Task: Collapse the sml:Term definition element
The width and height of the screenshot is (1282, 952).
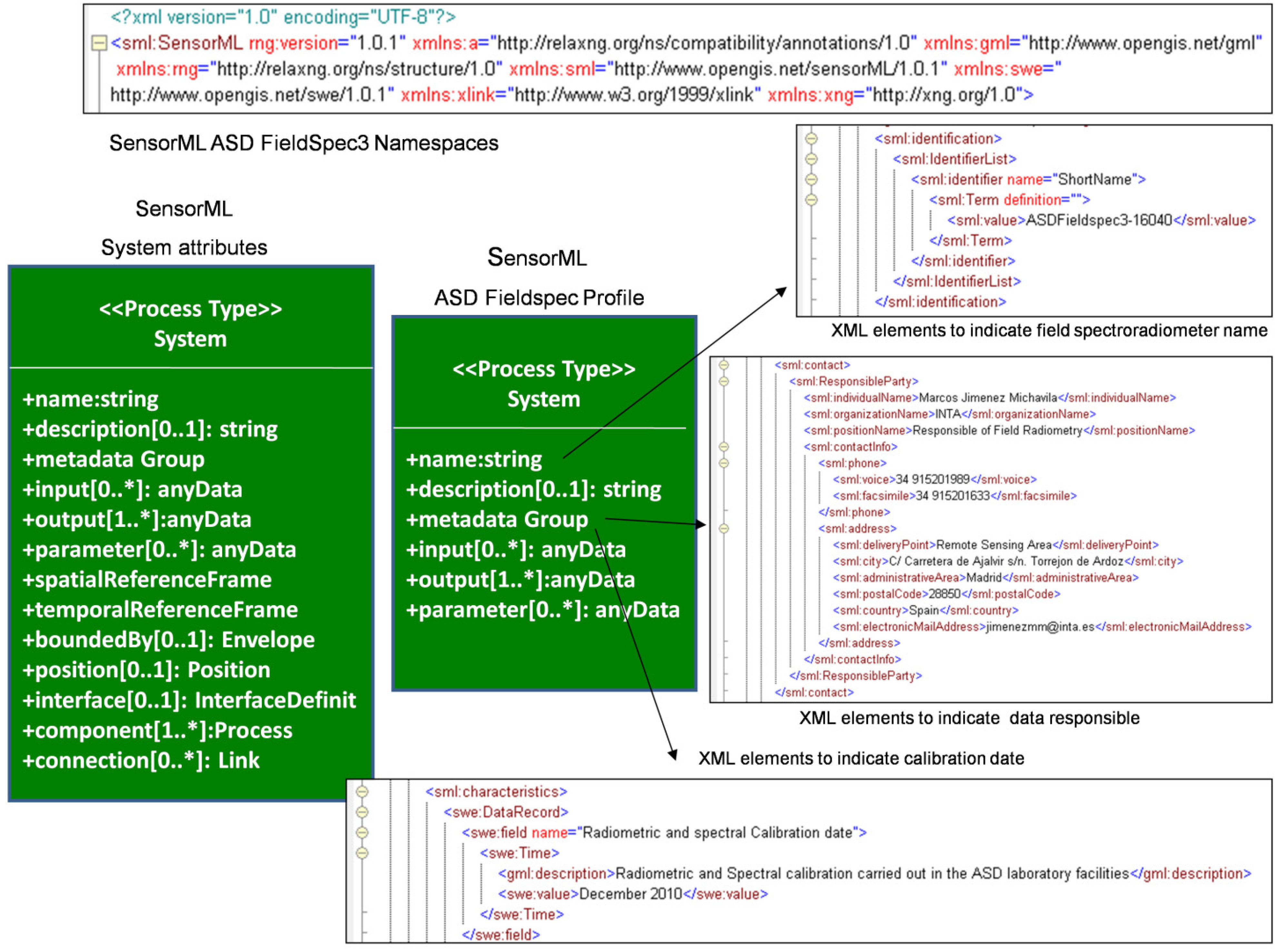Action: tap(812, 200)
